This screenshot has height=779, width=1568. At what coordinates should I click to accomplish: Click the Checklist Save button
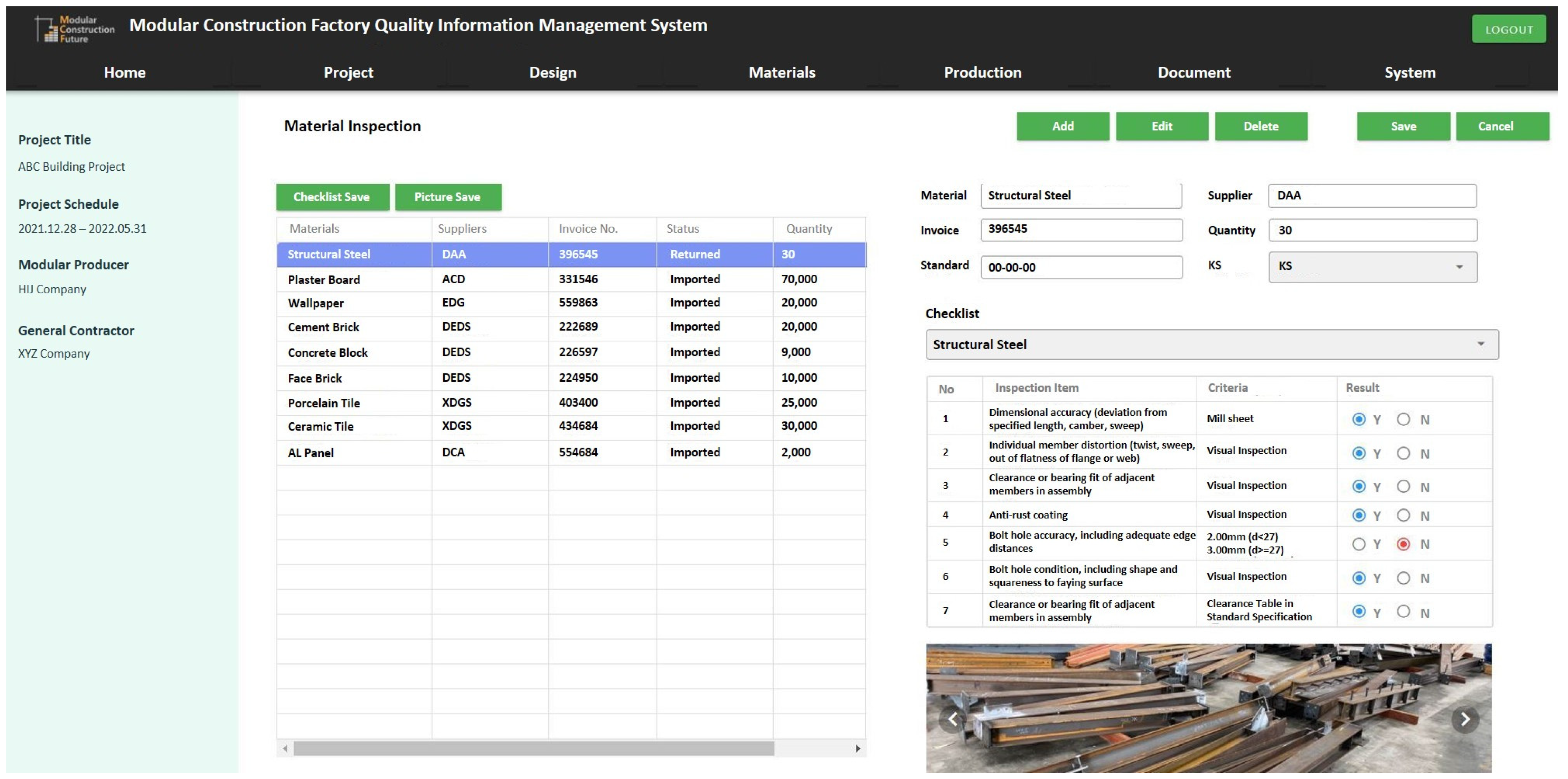332,197
